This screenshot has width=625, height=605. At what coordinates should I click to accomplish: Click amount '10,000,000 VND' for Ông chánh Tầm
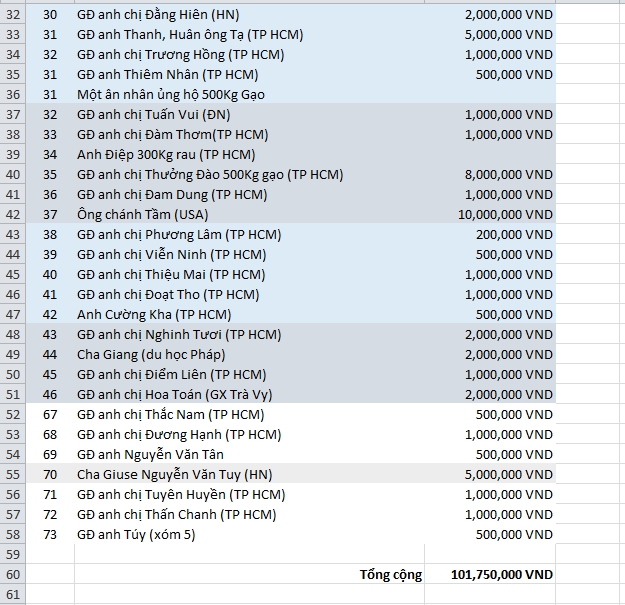coord(490,214)
